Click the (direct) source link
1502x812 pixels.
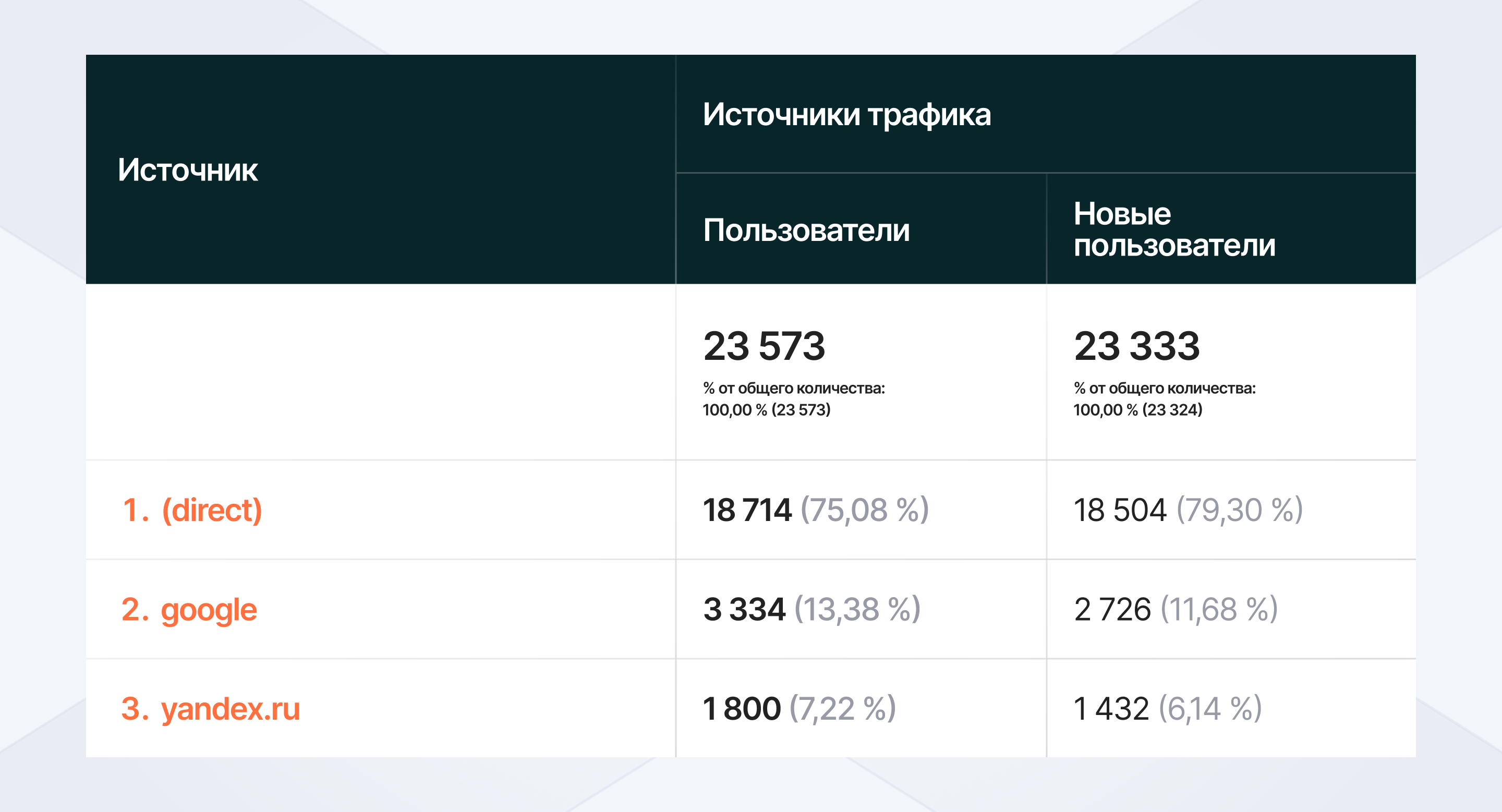211,510
